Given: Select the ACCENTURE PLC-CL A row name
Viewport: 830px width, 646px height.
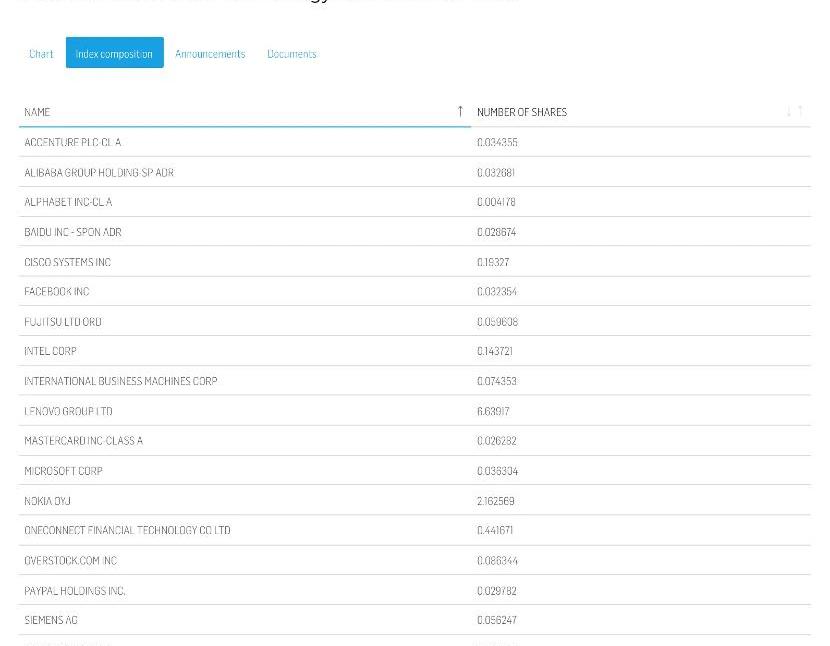Looking at the screenshot, I should click(73, 142).
